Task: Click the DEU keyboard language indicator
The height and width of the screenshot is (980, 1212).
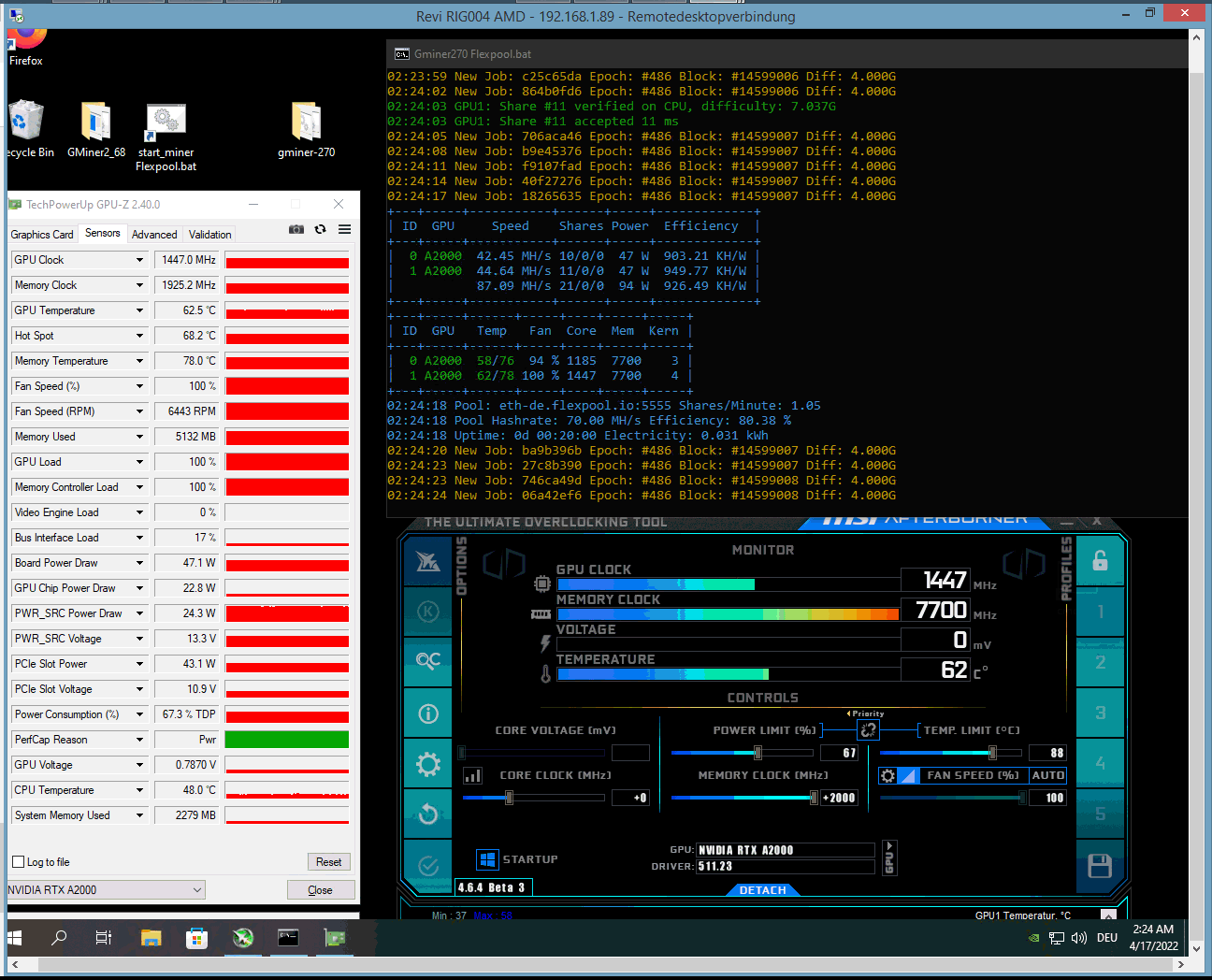Action: tap(1107, 938)
